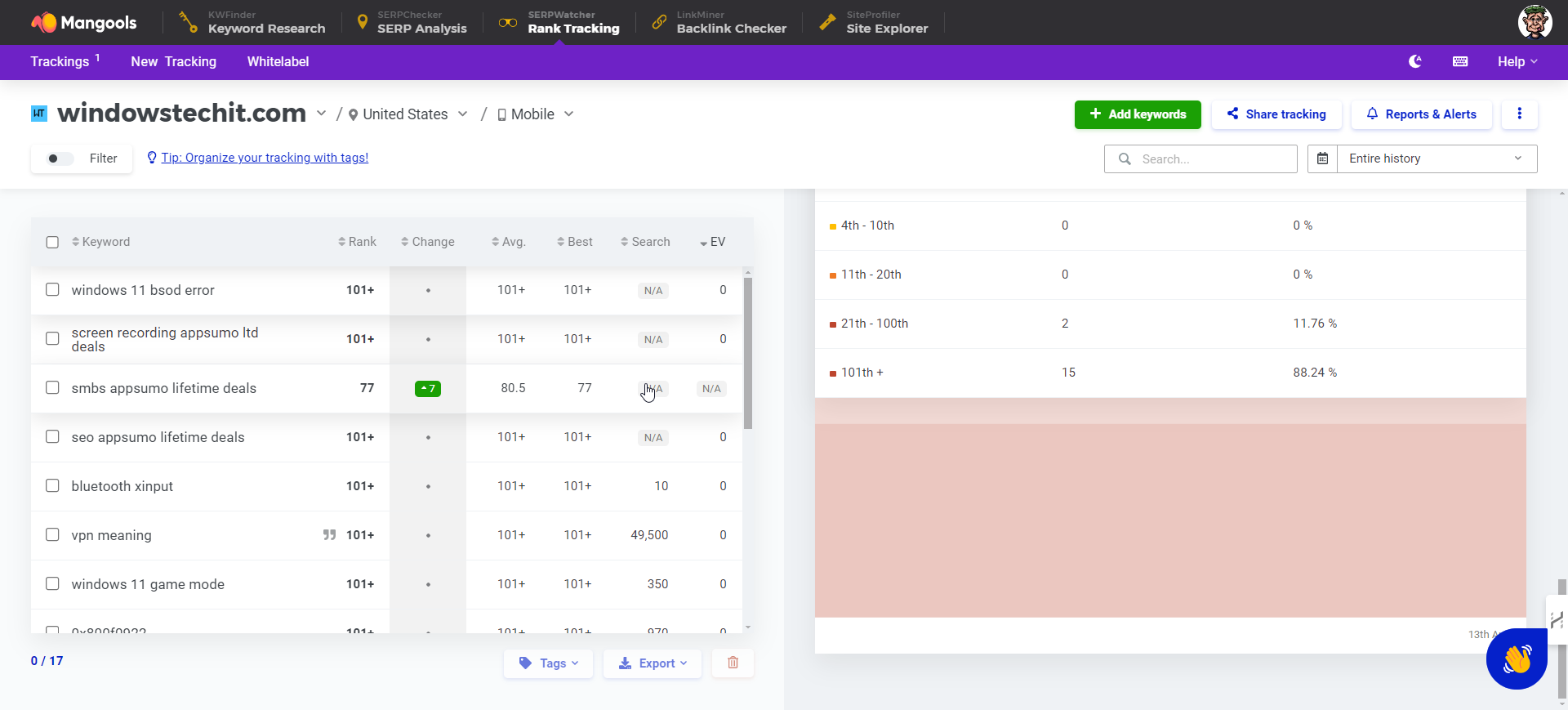Open Reports & Alerts
Image resolution: width=1568 pixels, height=710 pixels.
1422,114
